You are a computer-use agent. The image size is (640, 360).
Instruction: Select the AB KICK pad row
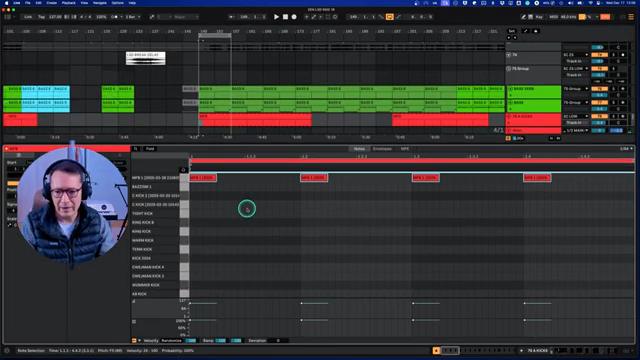point(155,294)
